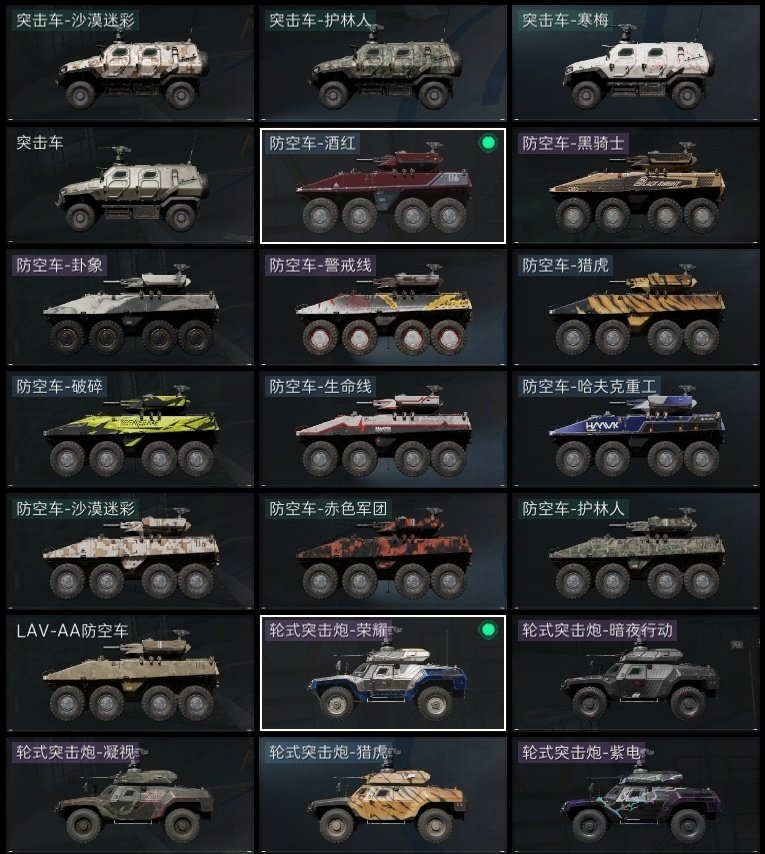Select the default 突击车 skin

(130, 185)
